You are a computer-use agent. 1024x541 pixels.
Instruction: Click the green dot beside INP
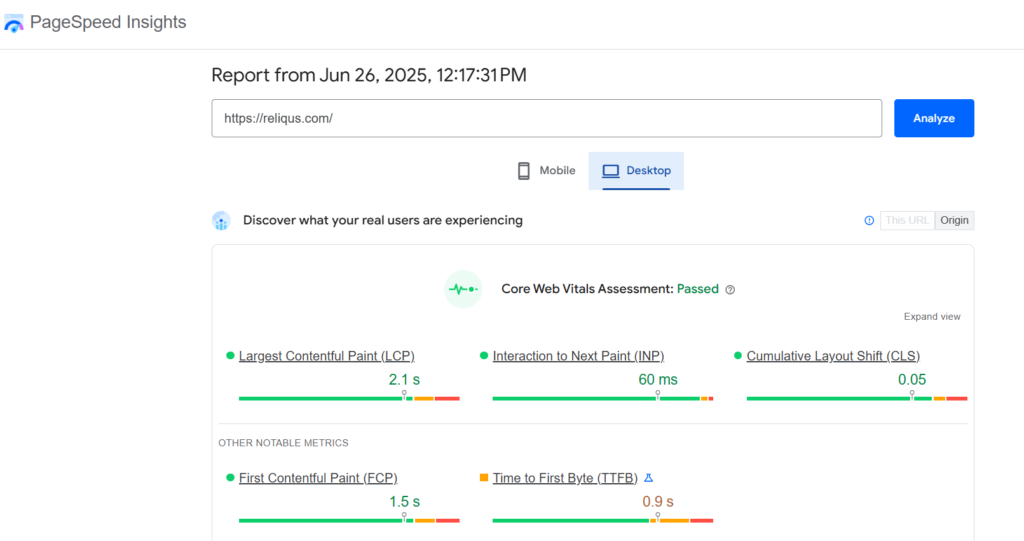click(x=484, y=356)
